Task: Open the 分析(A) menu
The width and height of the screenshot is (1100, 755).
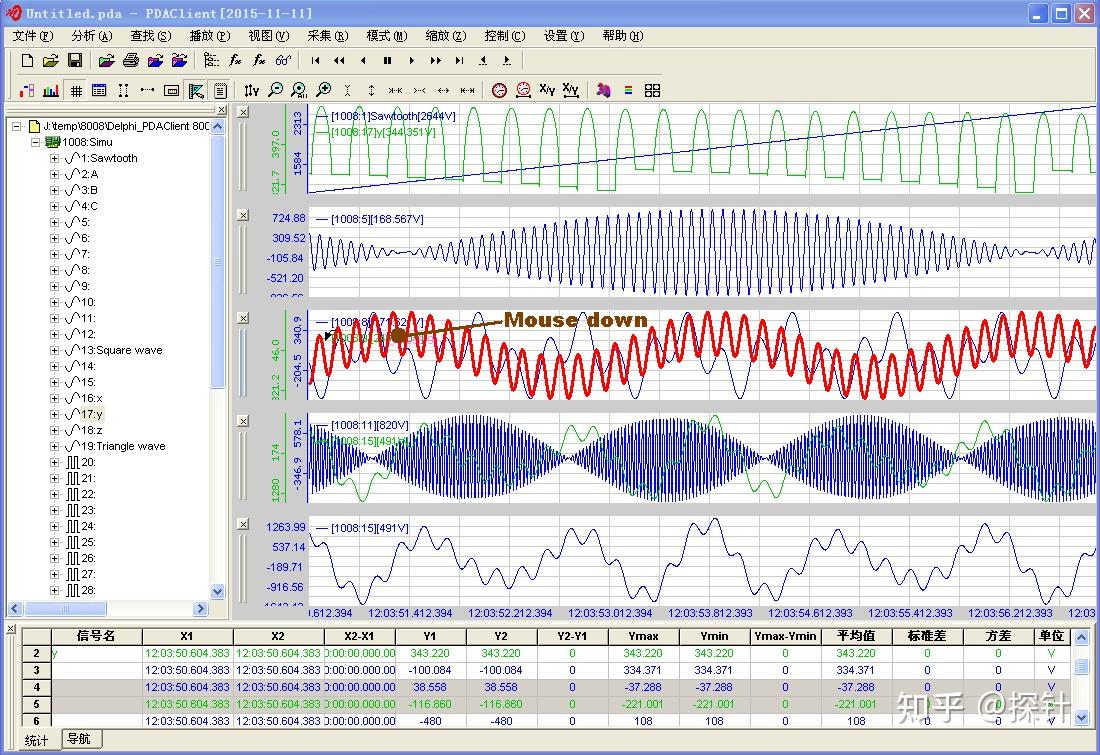Action: tap(91, 36)
